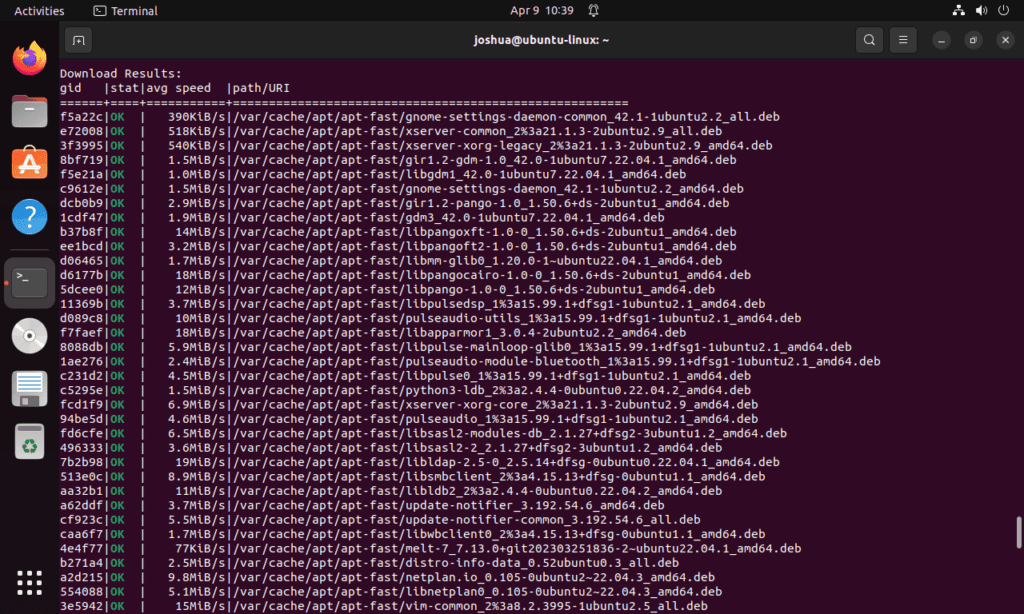Viewport: 1024px width, 614px height.
Task: Click the Activities button
Action: [x=39, y=11]
